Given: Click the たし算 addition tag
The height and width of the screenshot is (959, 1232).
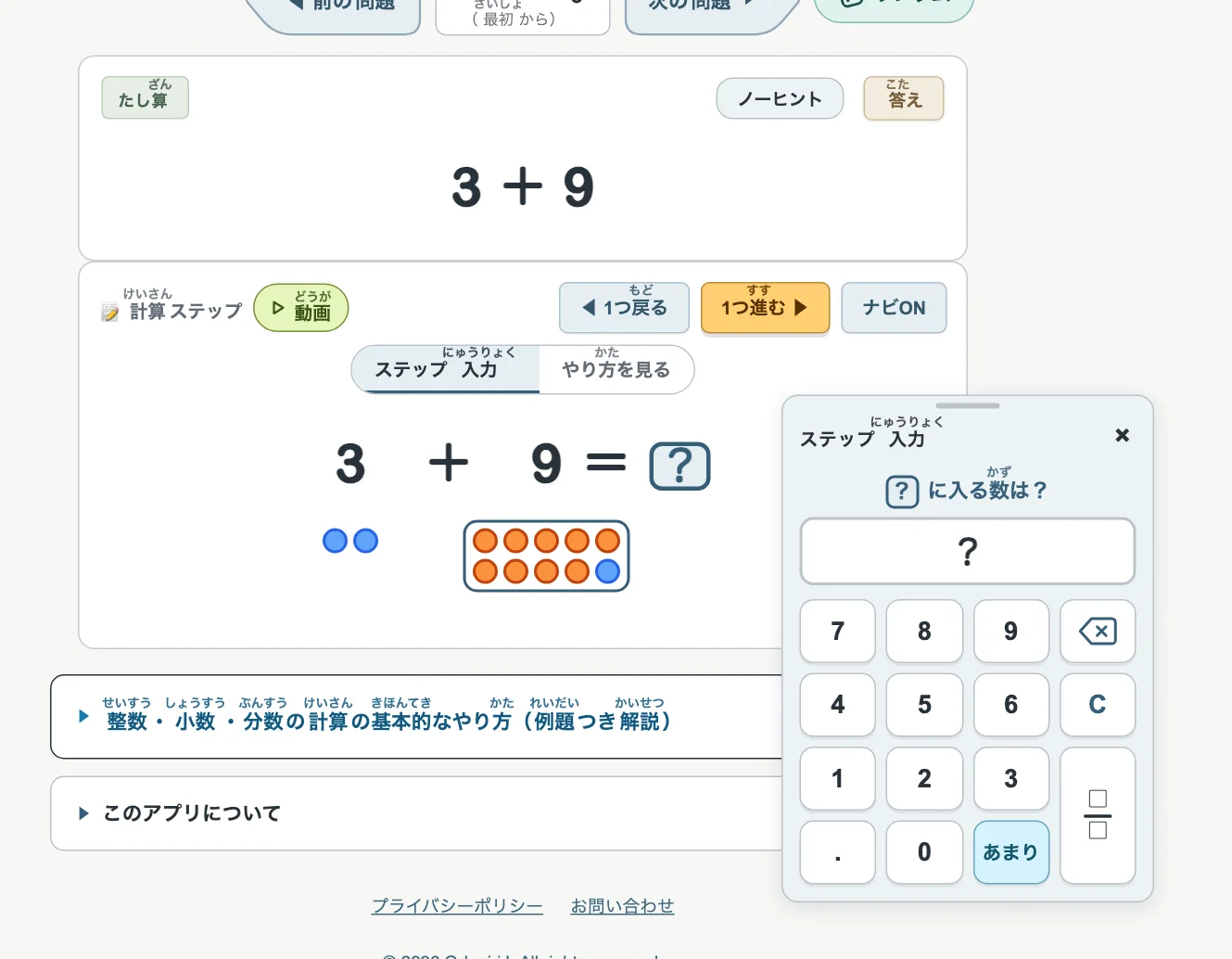Looking at the screenshot, I should pyautogui.click(x=145, y=97).
